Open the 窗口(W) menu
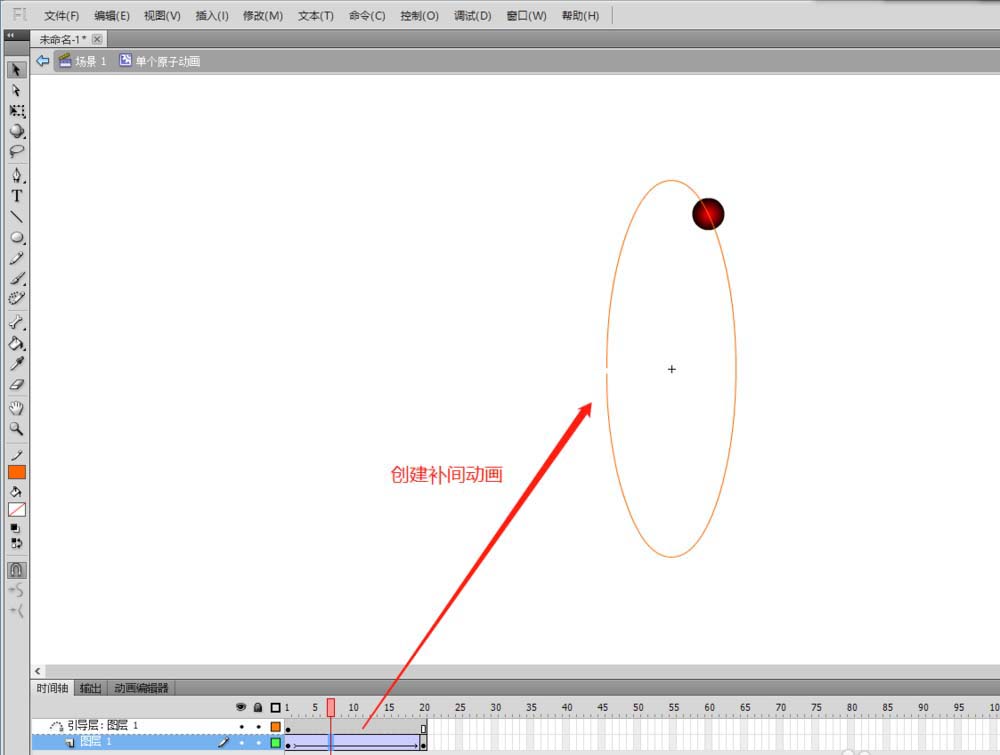The width and height of the screenshot is (1000, 755). (x=526, y=16)
